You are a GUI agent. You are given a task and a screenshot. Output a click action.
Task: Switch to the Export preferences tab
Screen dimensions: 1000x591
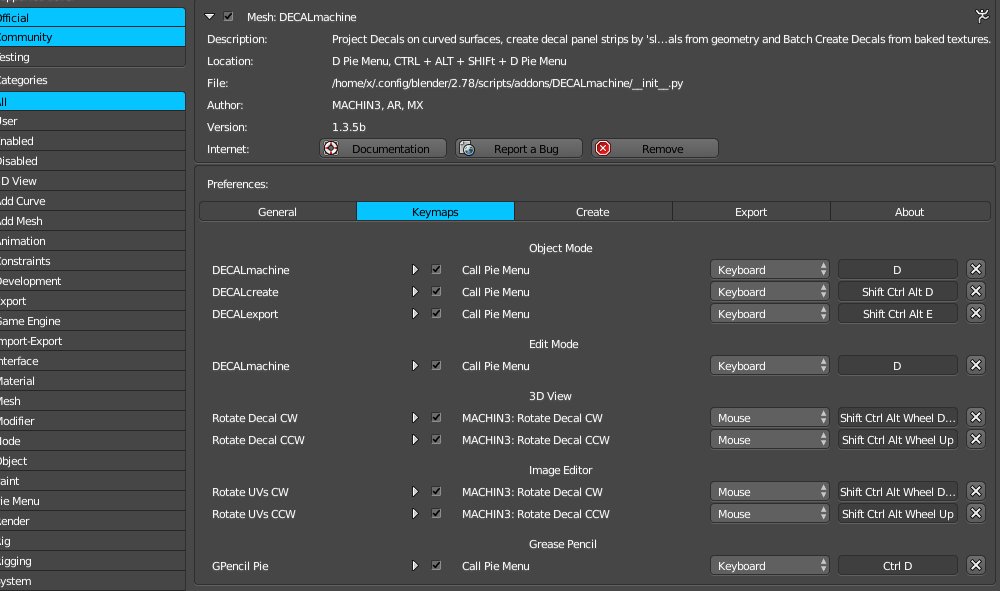pos(751,212)
